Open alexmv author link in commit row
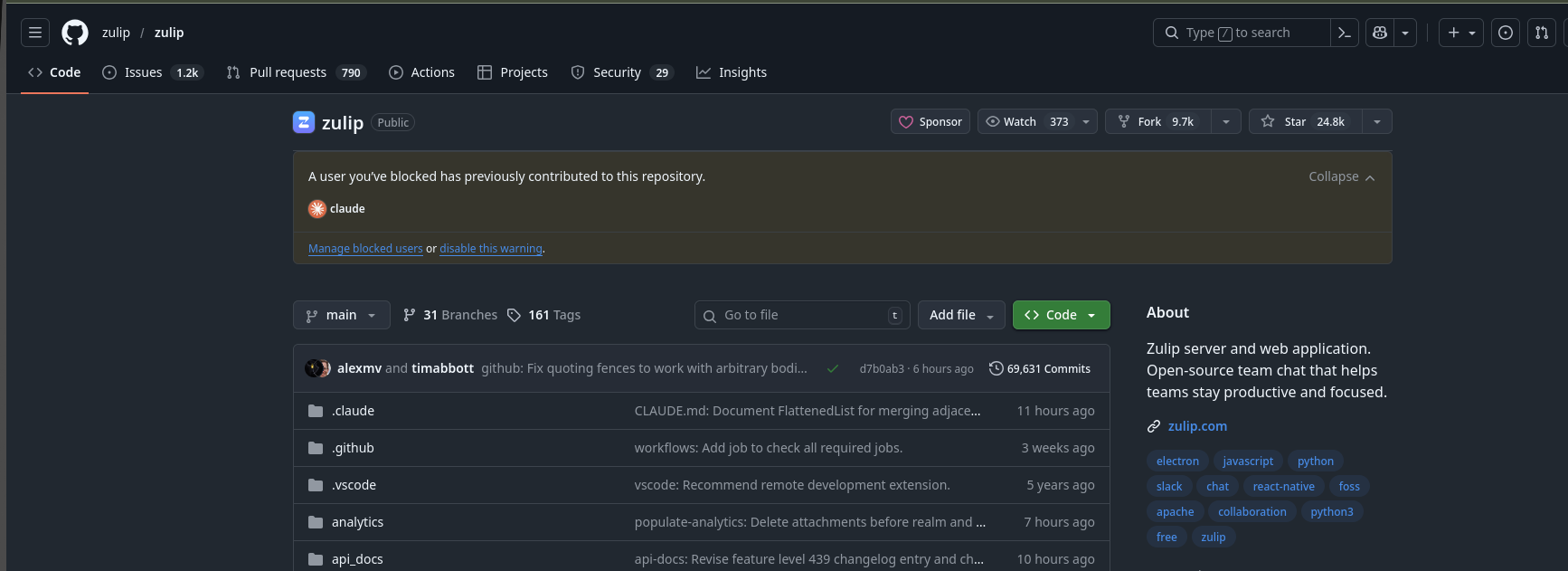Viewport: 1568px width, 571px height. (x=359, y=368)
